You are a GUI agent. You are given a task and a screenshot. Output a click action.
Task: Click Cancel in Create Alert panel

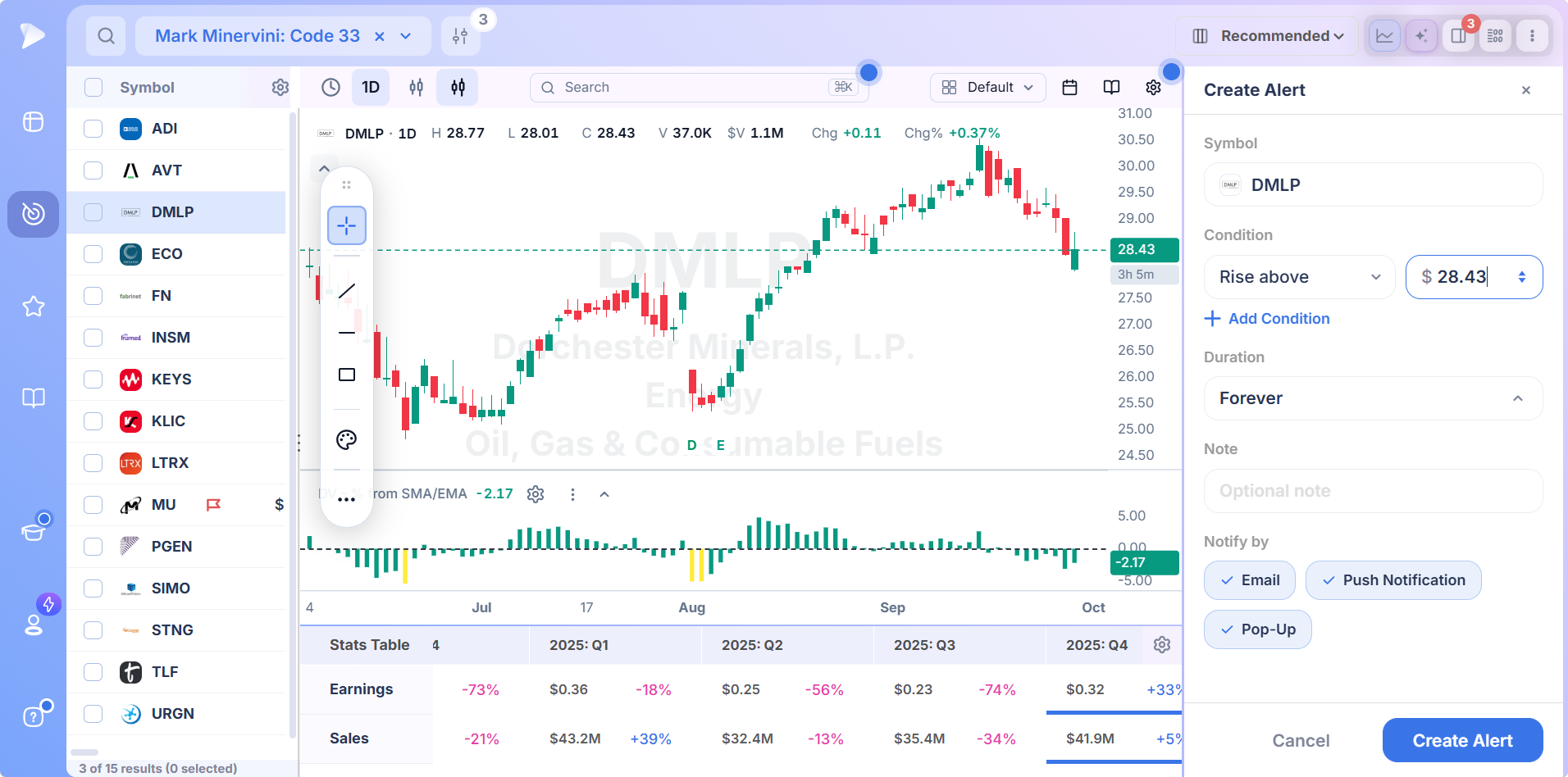click(x=1301, y=741)
